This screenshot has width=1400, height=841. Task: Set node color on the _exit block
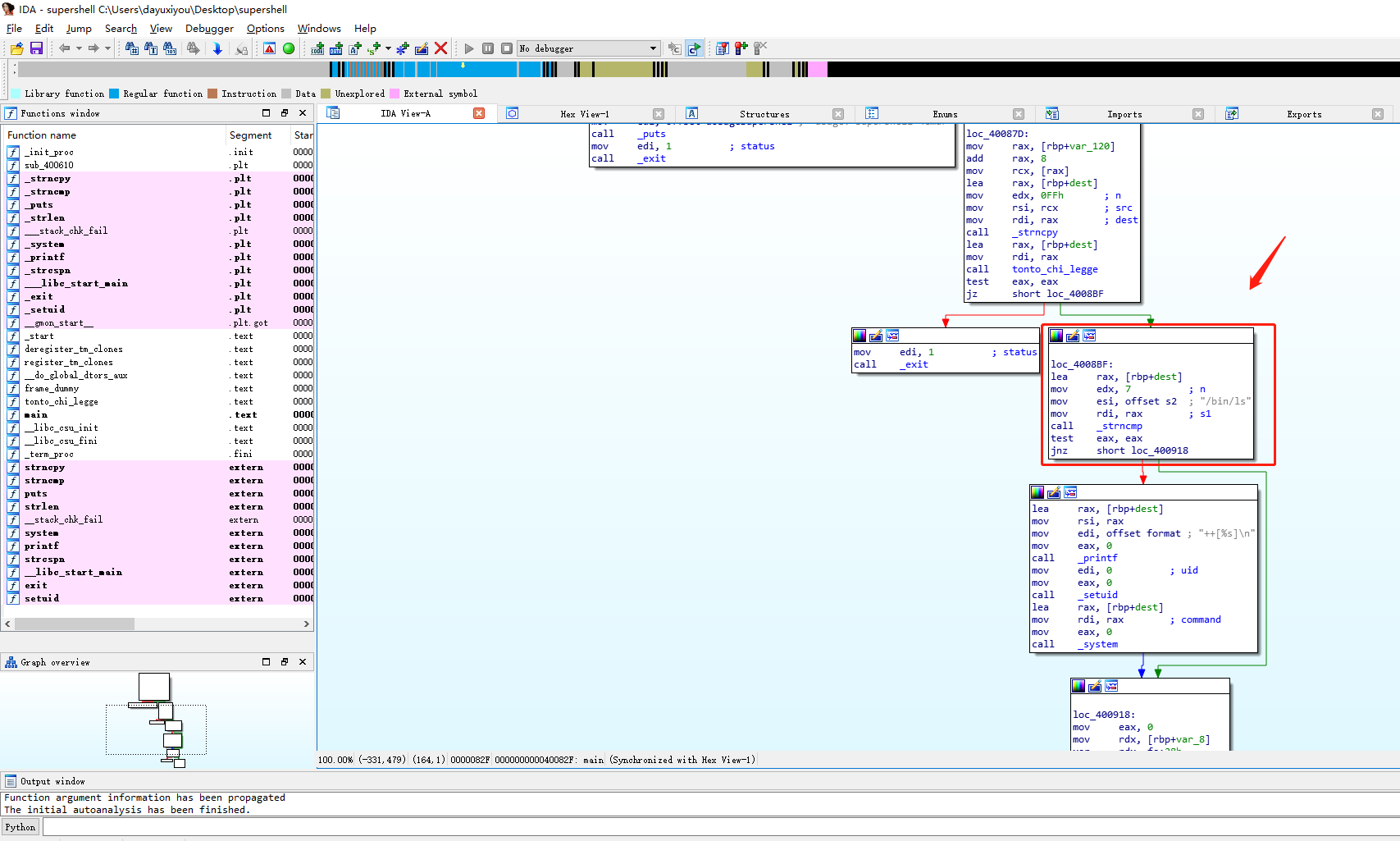pos(860,336)
